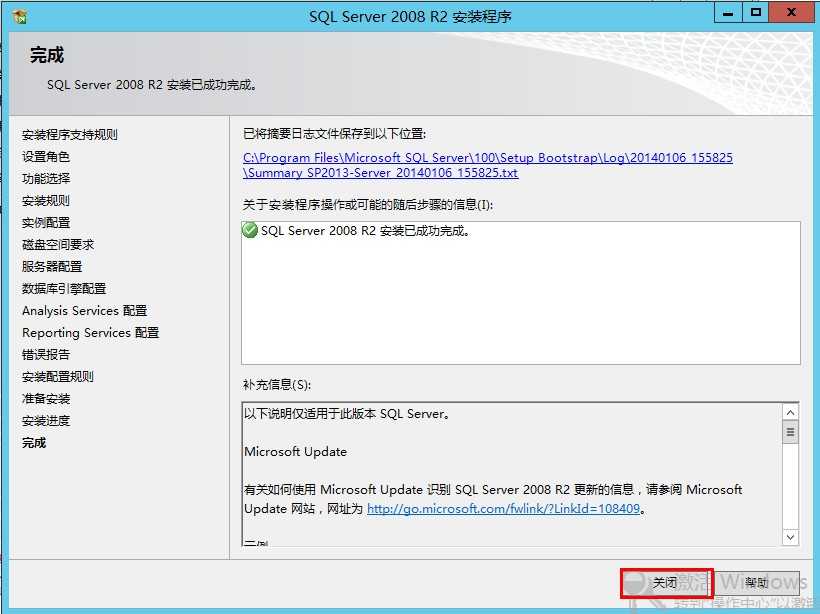Select the 安装进度 step
This screenshot has width=820, height=614.
(45, 420)
